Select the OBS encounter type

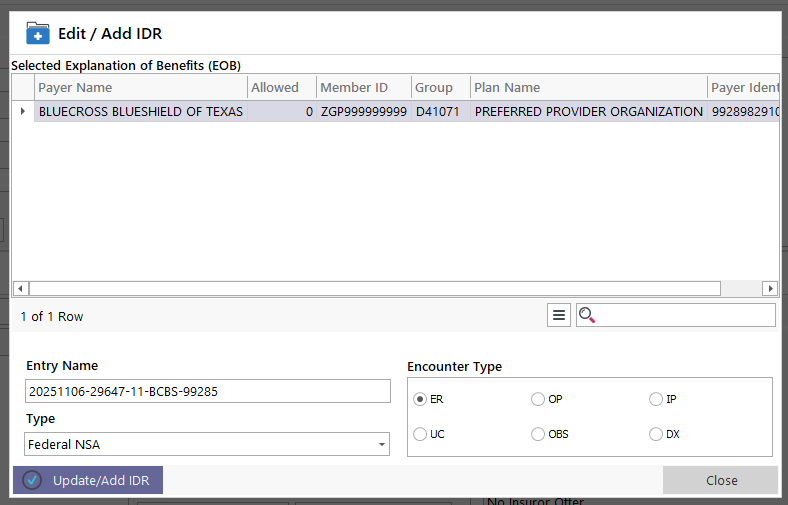(x=538, y=434)
